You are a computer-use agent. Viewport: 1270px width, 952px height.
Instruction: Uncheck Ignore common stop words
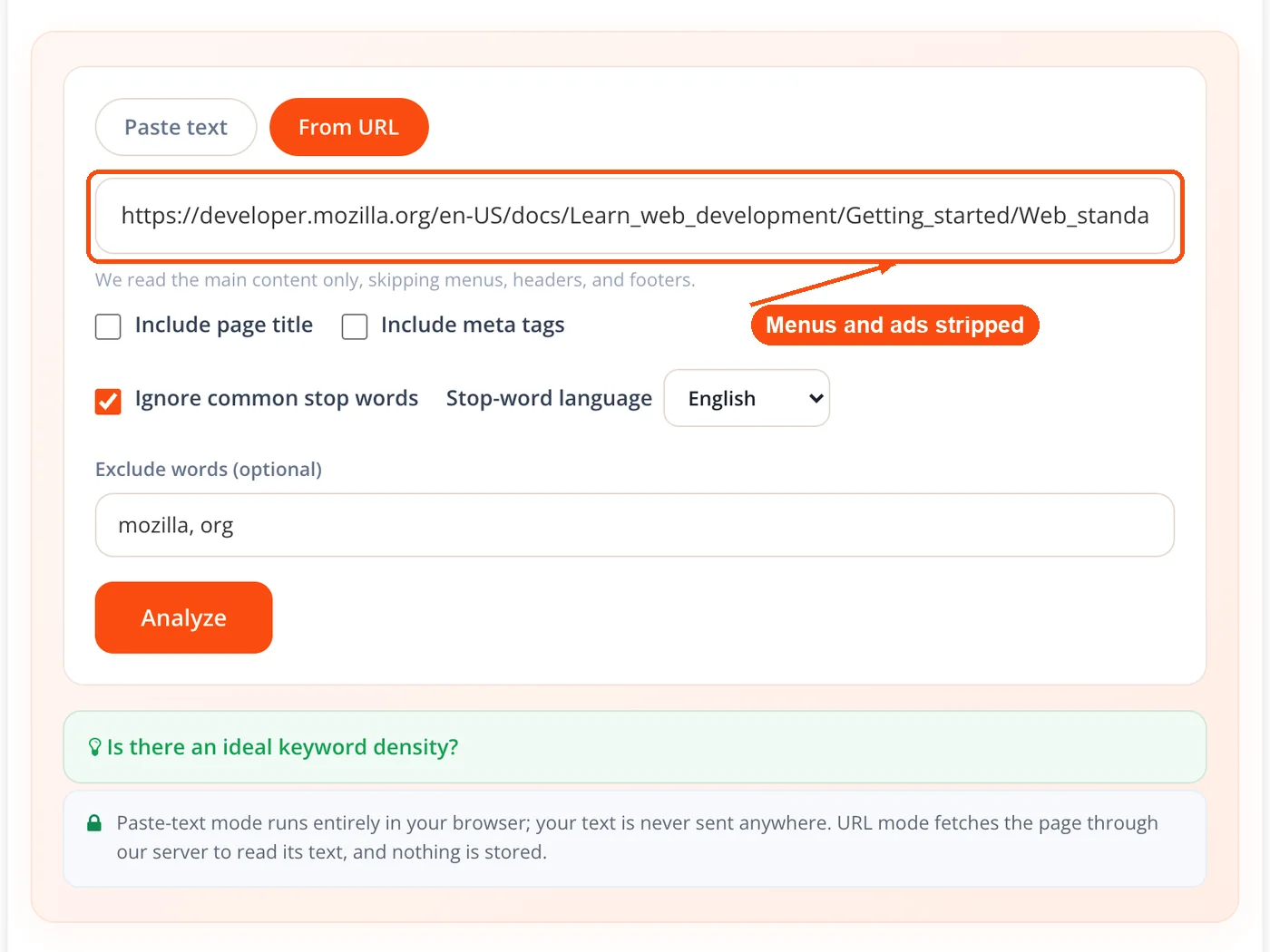coord(108,401)
